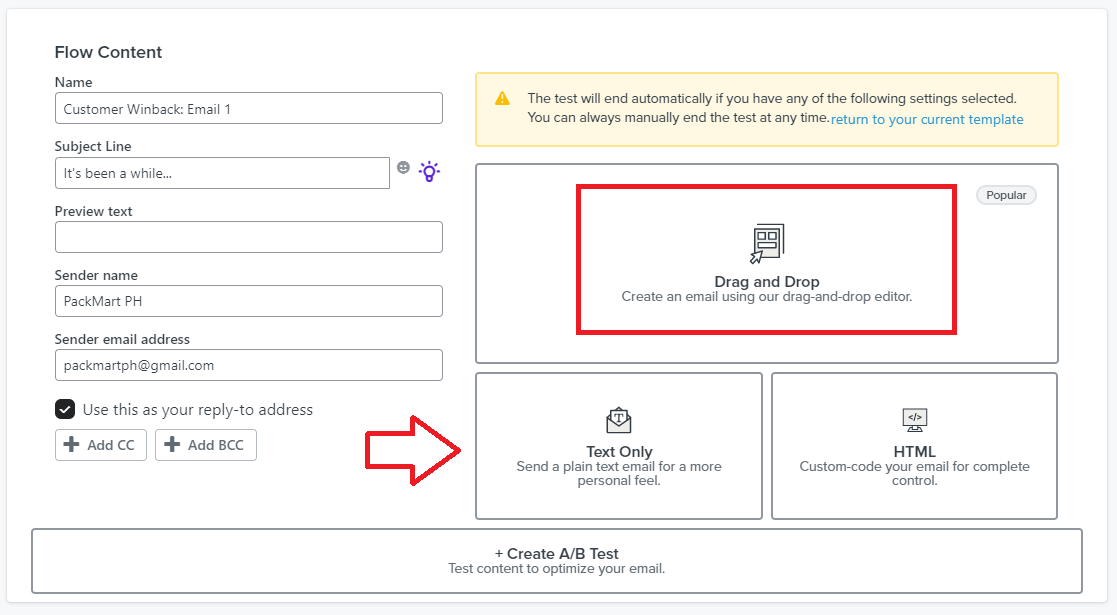
Task: Click the Add CC button
Action: (100, 445)
